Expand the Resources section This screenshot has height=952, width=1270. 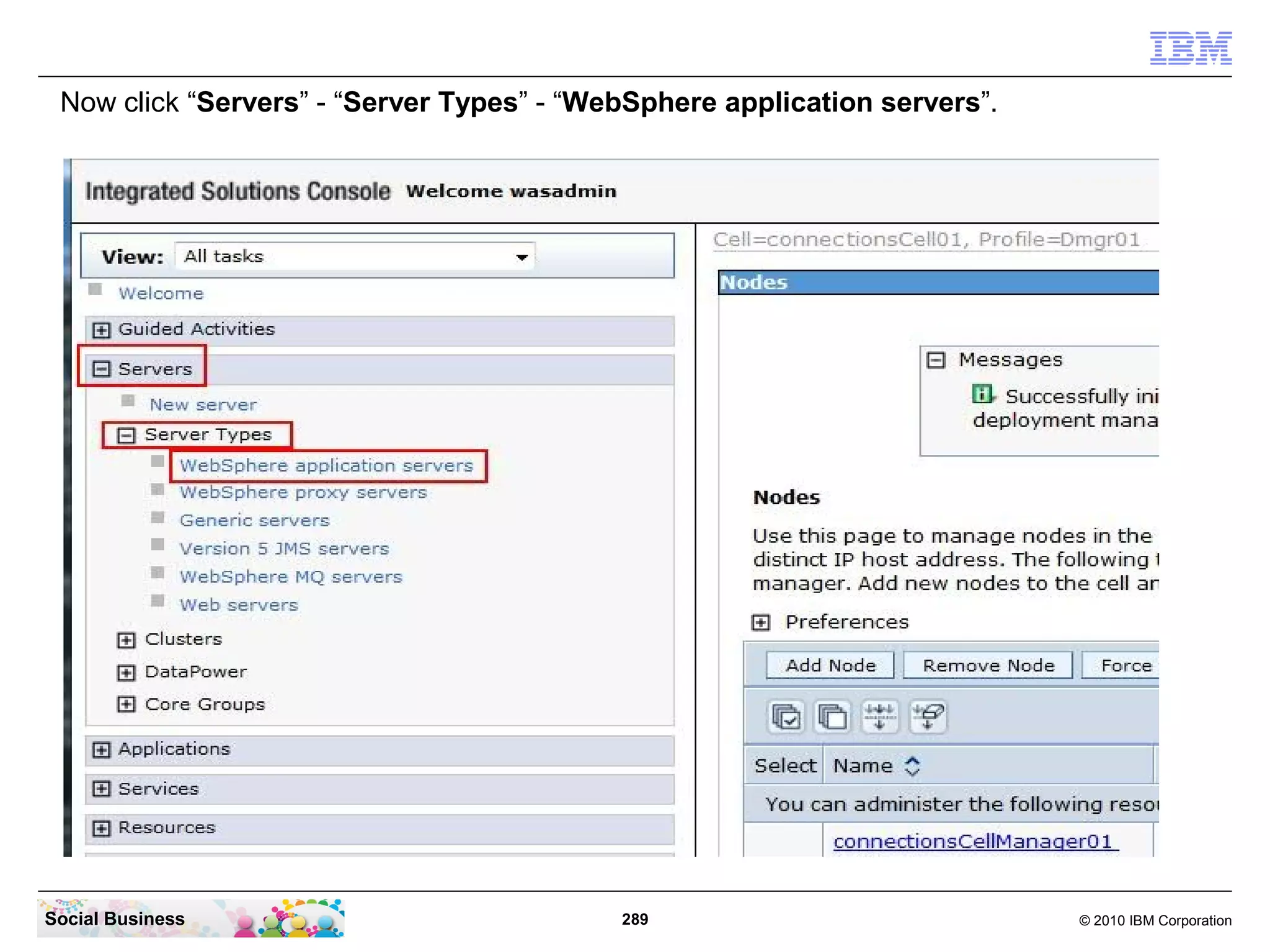[x=101, y=829]
